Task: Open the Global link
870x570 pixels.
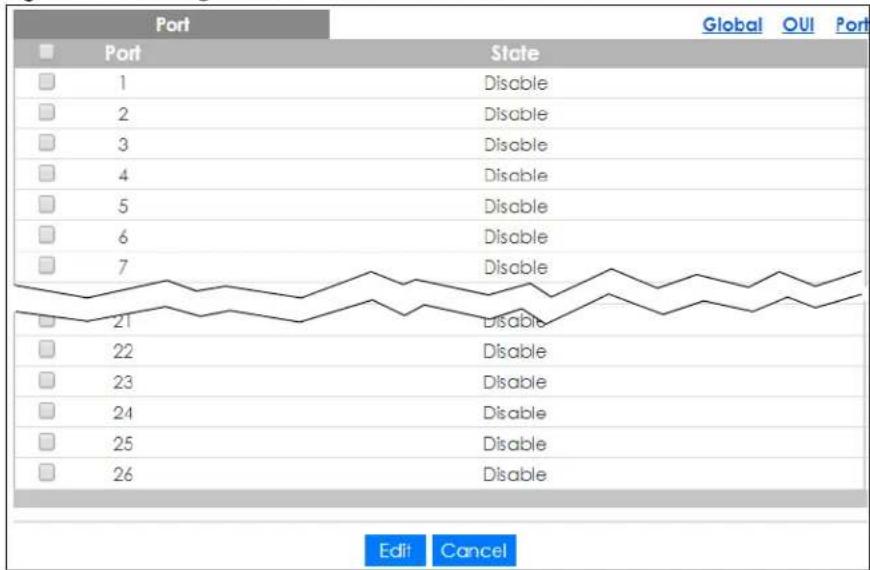Action: (732, 24)
